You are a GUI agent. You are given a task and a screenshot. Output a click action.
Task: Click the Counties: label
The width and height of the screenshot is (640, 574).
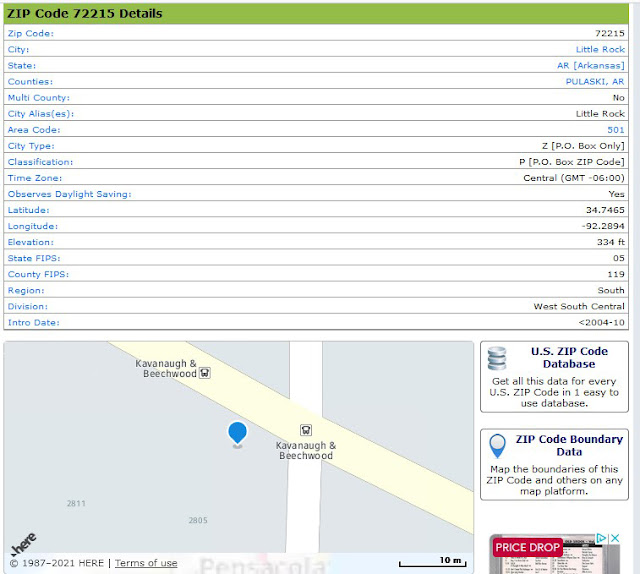click(30, 82)
